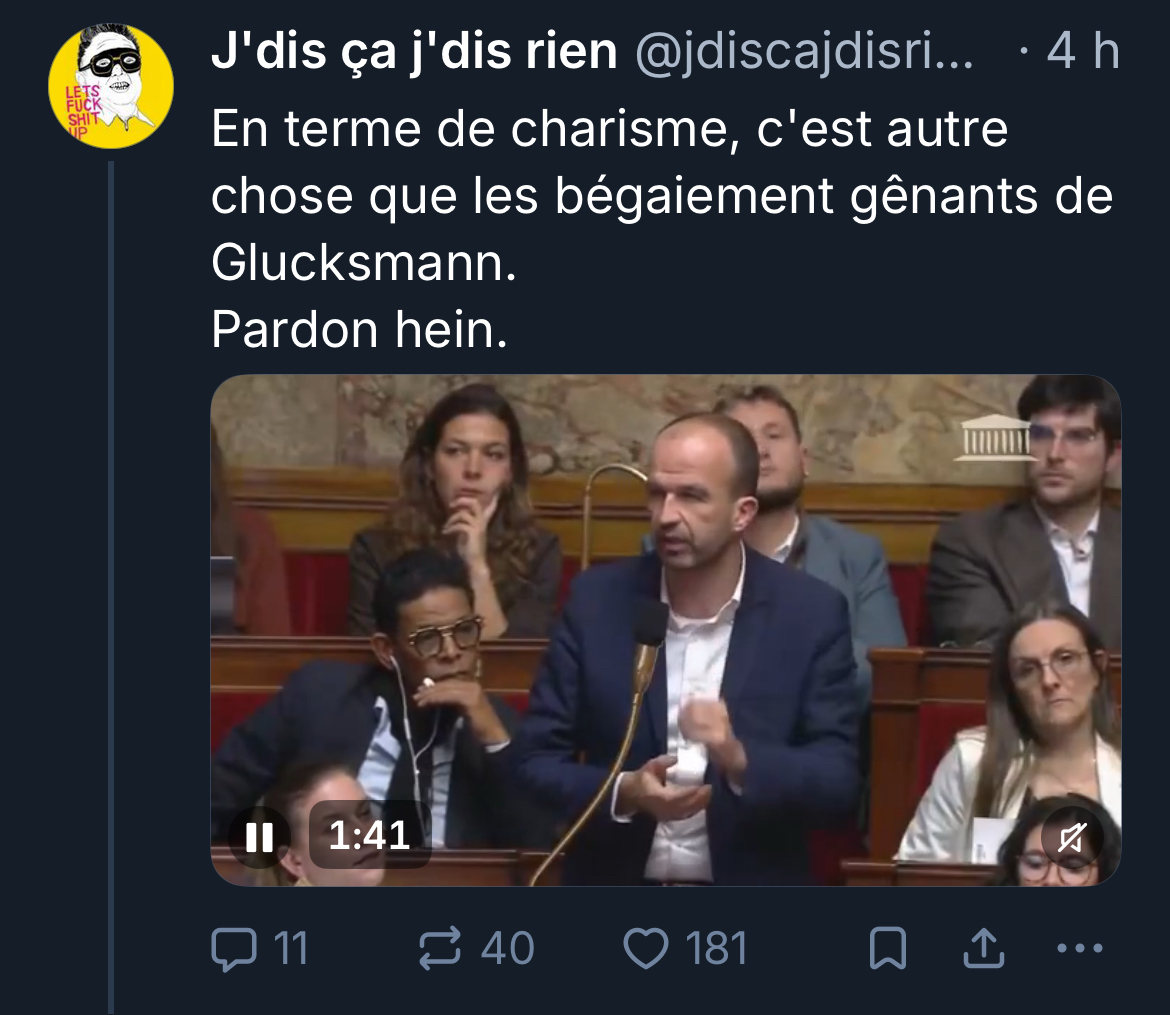
Task: Open the reply speech bubble icon
Action: click(234, 948)
